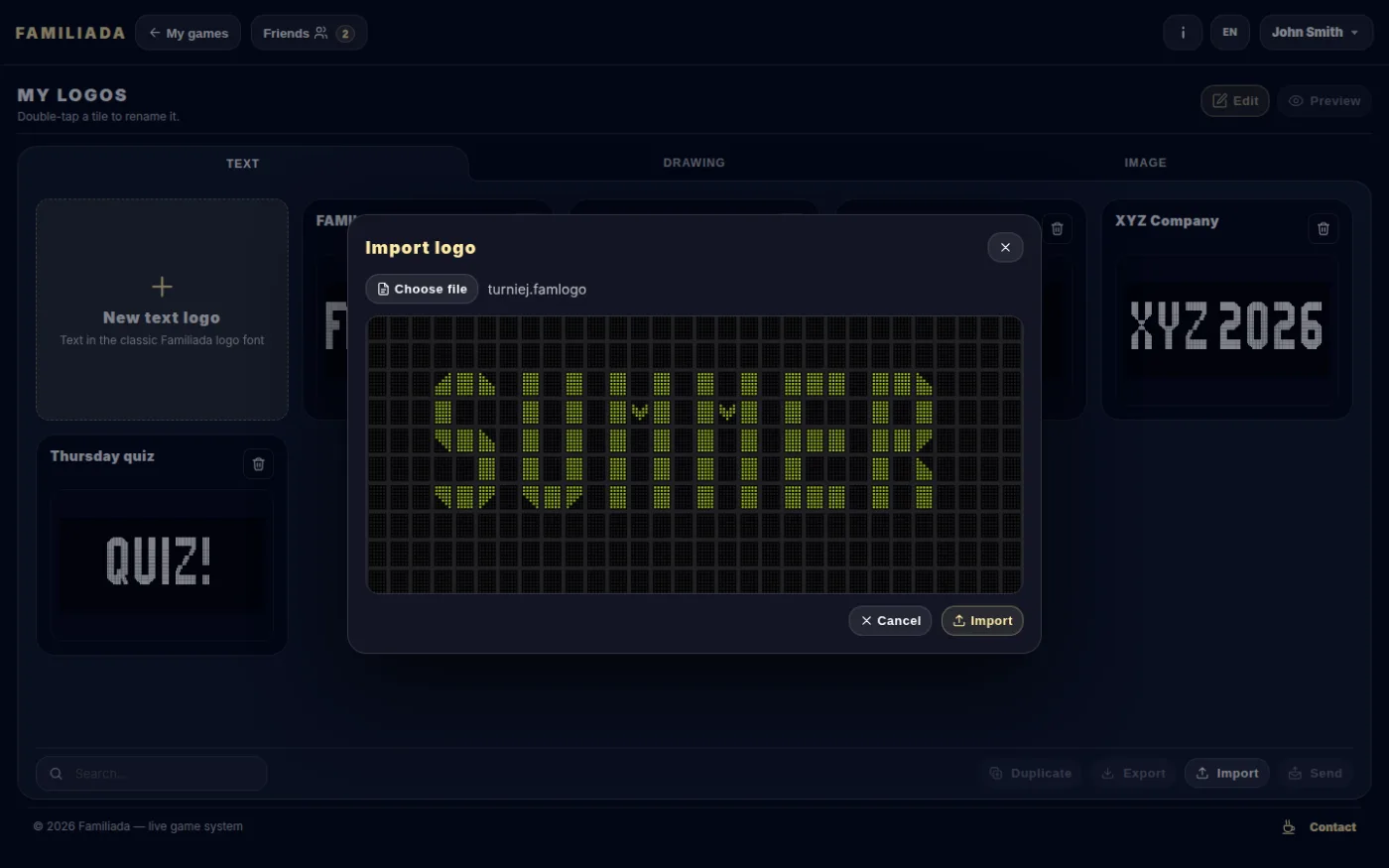The width and height of the screenshot is (1389, 868).
Task: Open the EN language selector
Action: 1229,33
